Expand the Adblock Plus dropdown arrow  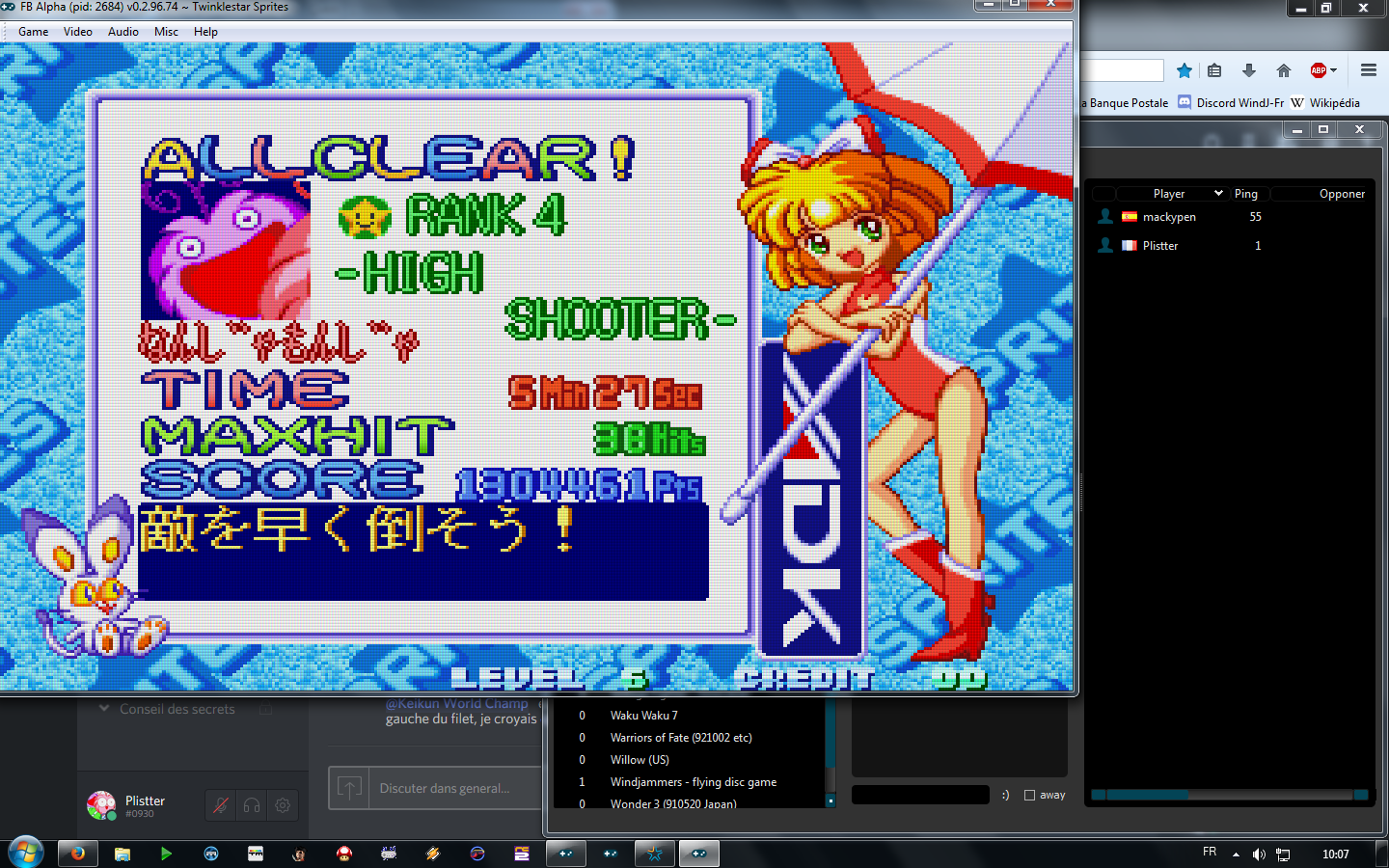click(x=1333, y=70)
